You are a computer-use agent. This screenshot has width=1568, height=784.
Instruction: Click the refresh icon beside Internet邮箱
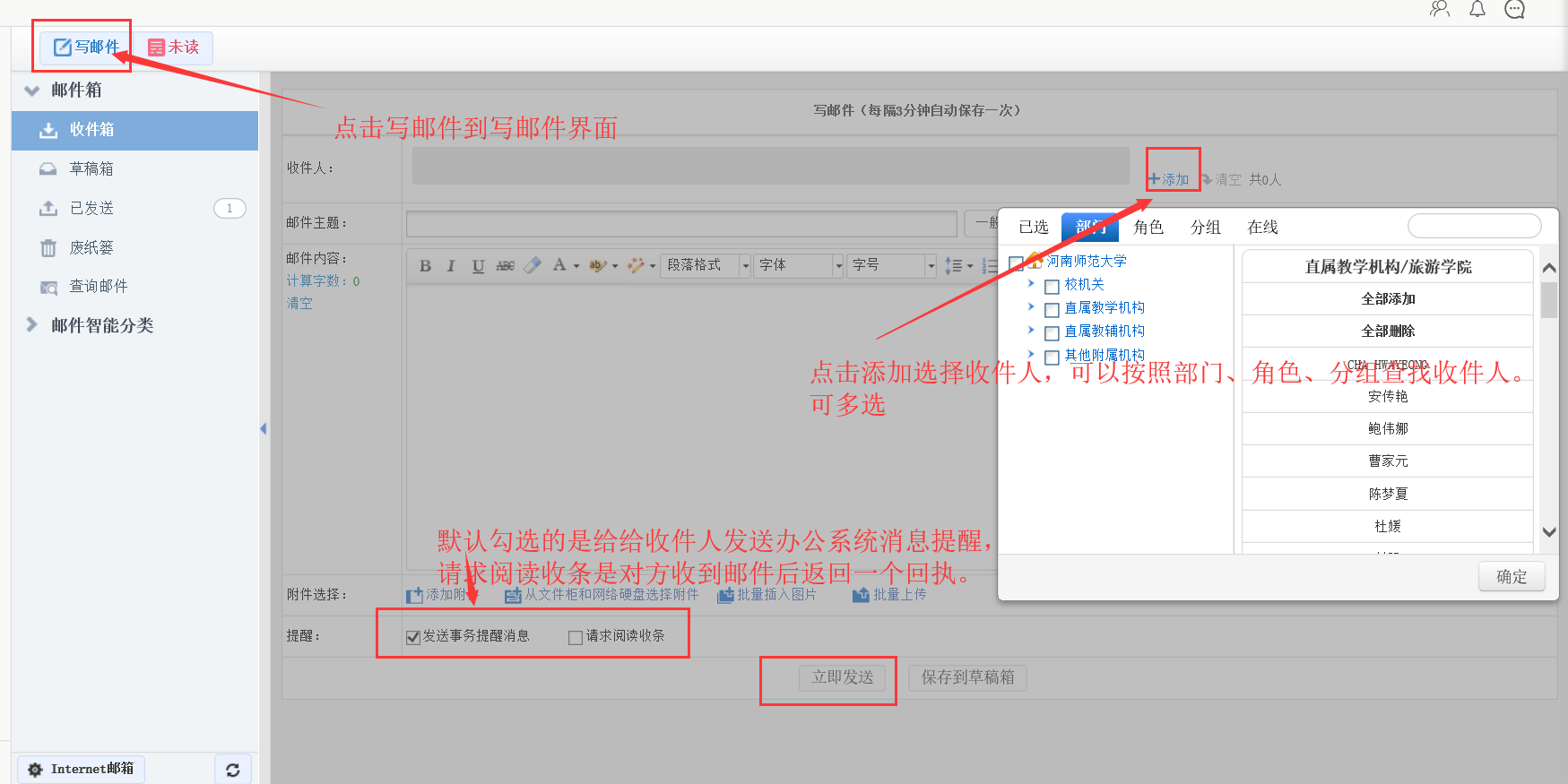pos(232,770)
